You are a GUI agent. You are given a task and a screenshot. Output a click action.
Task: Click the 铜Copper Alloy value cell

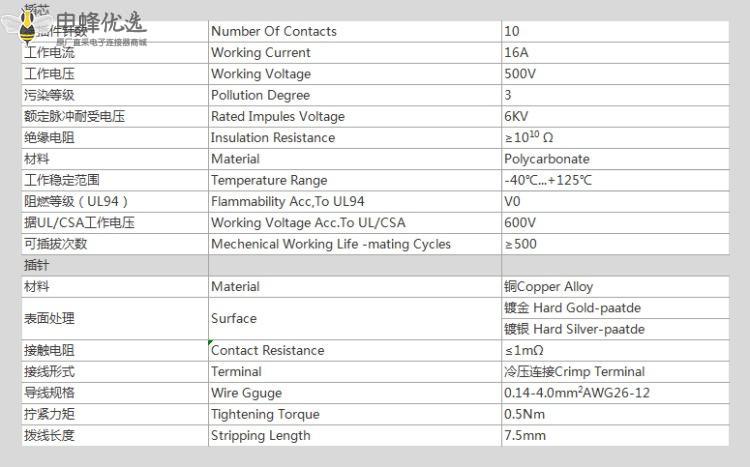click(x=548, y=286)
